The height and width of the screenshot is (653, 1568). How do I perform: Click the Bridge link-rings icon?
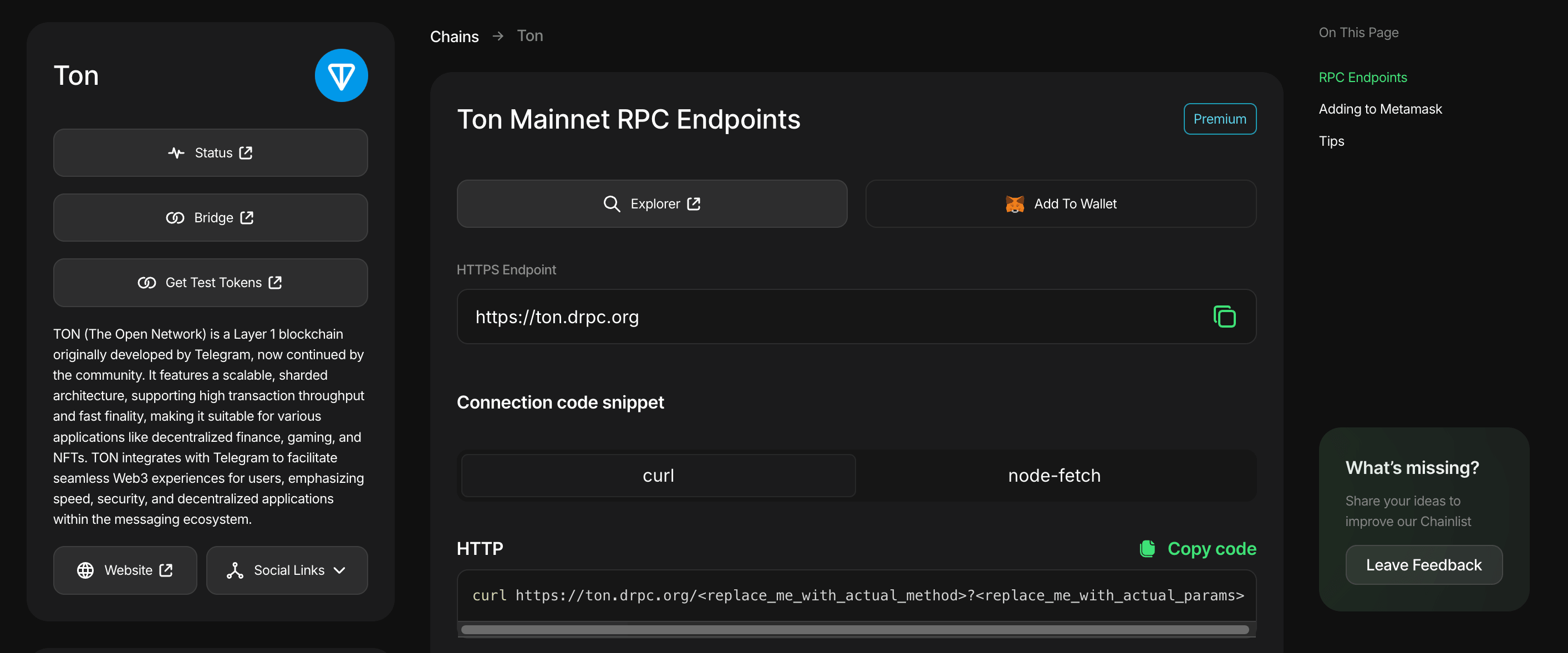point(175,218)
